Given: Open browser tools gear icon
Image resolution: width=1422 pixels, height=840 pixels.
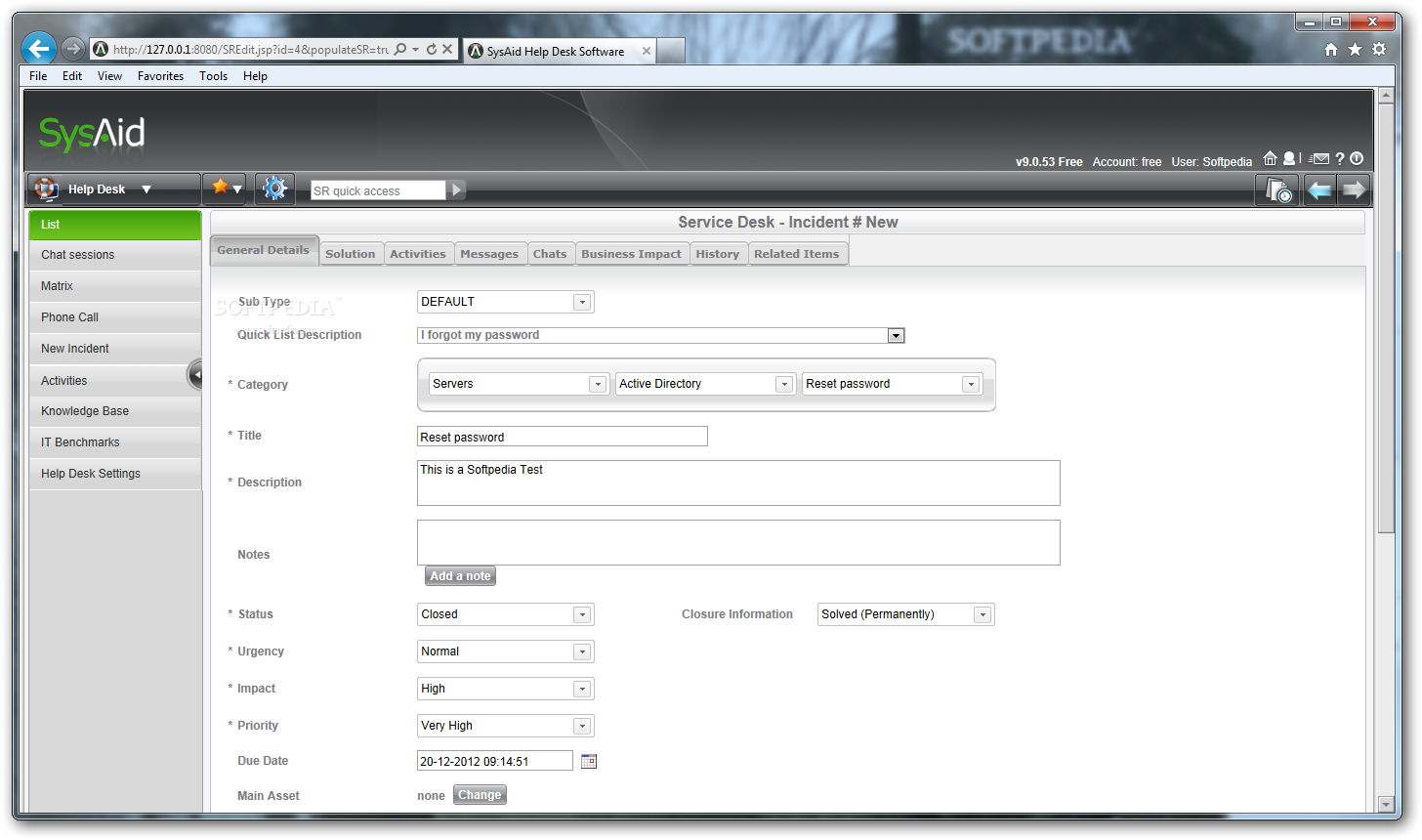Looking at the screenshot, I should 1379,49.
